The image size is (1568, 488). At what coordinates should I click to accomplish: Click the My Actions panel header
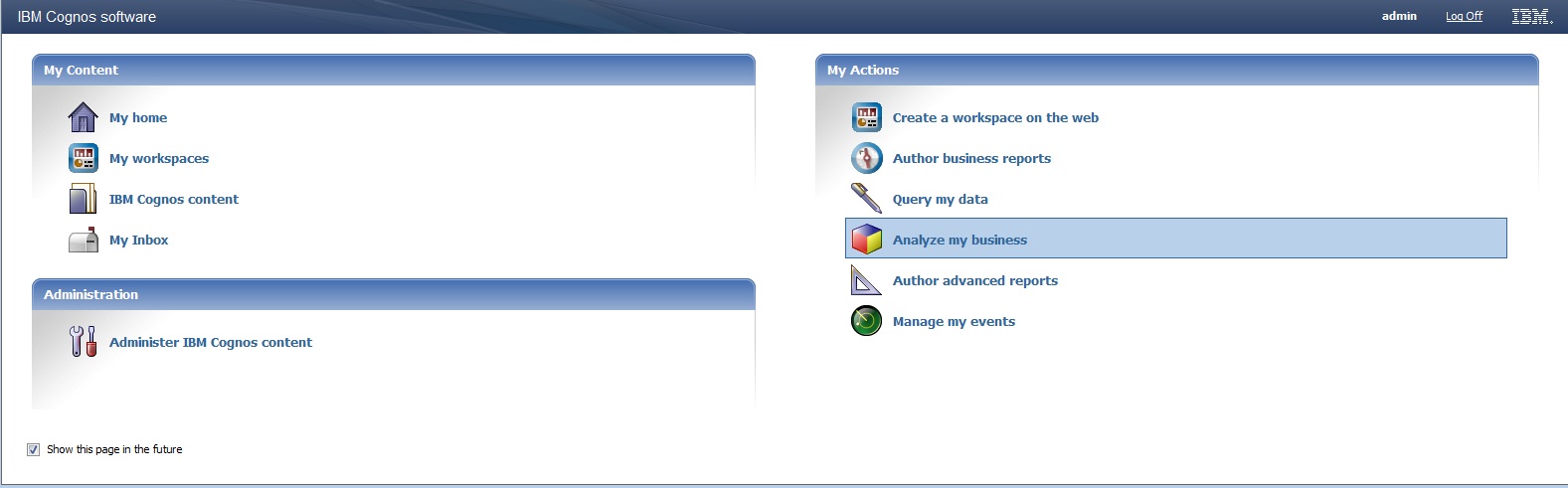coord(1177,70)
